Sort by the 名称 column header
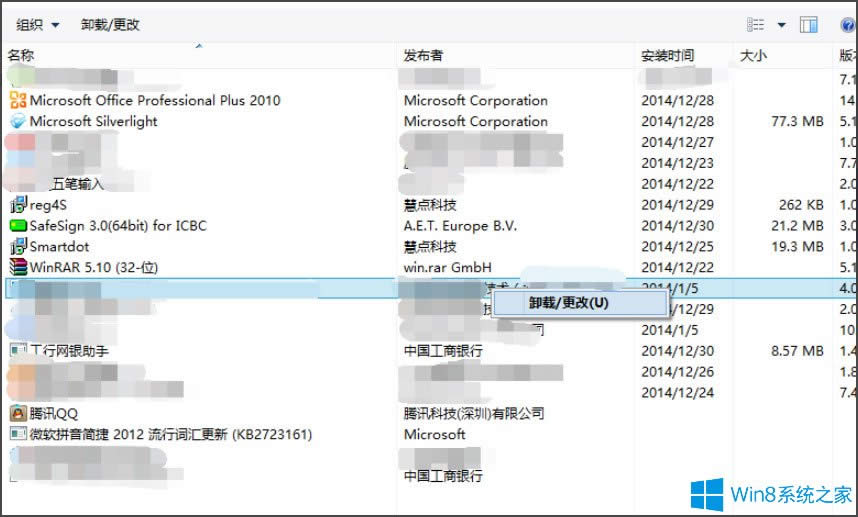The width and height of the screenshot is (858, 517). (21, 55)
